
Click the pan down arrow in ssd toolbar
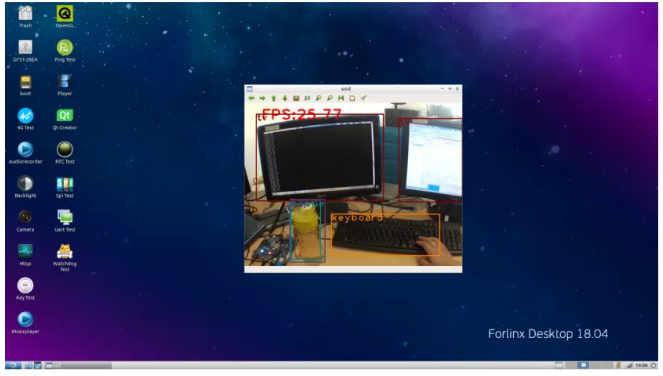click(x=285, y=98)
